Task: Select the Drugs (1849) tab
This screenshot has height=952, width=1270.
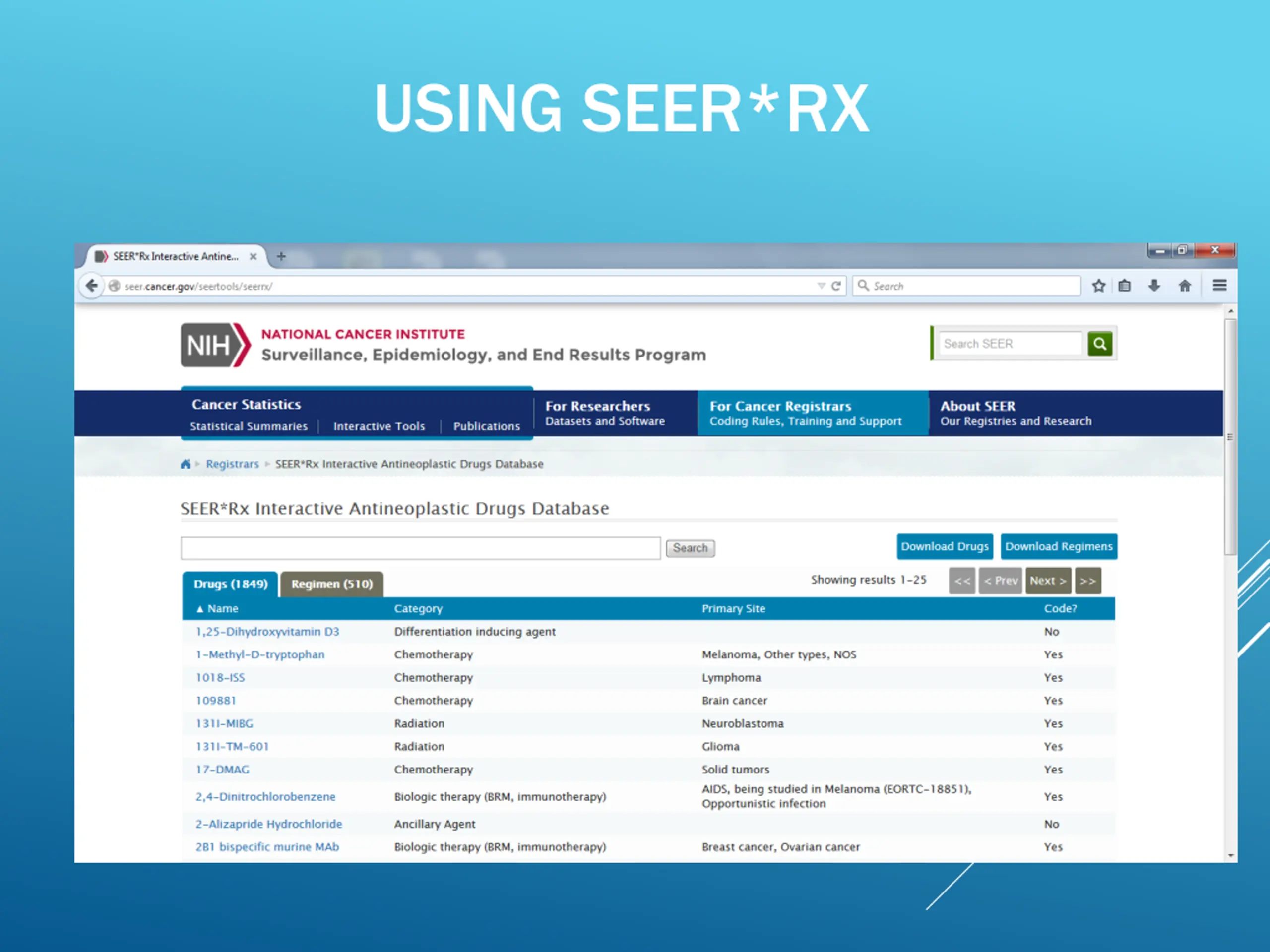Action: [x=230, y=584]
